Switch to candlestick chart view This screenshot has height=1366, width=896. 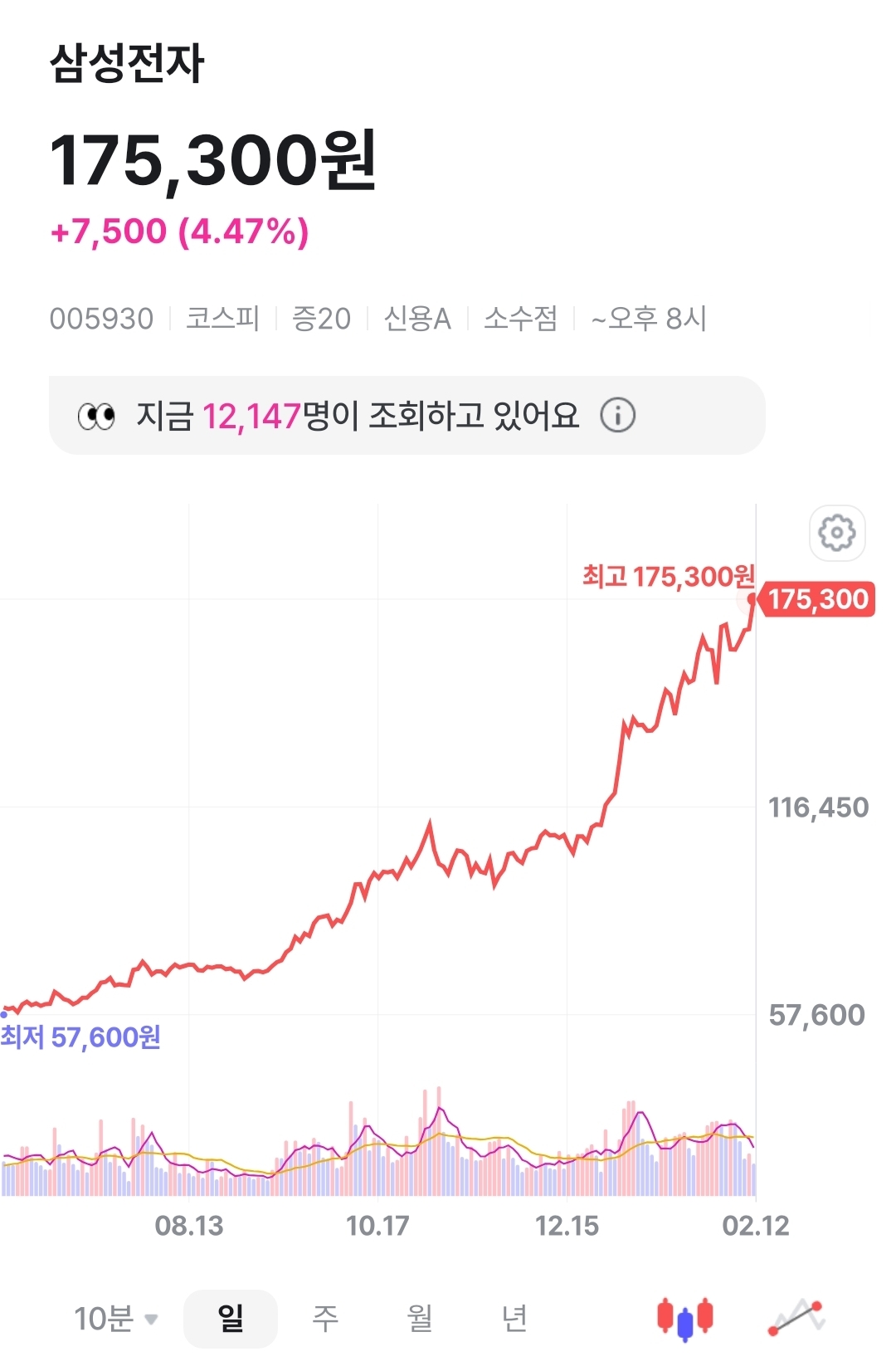(x=685, y=1318)
